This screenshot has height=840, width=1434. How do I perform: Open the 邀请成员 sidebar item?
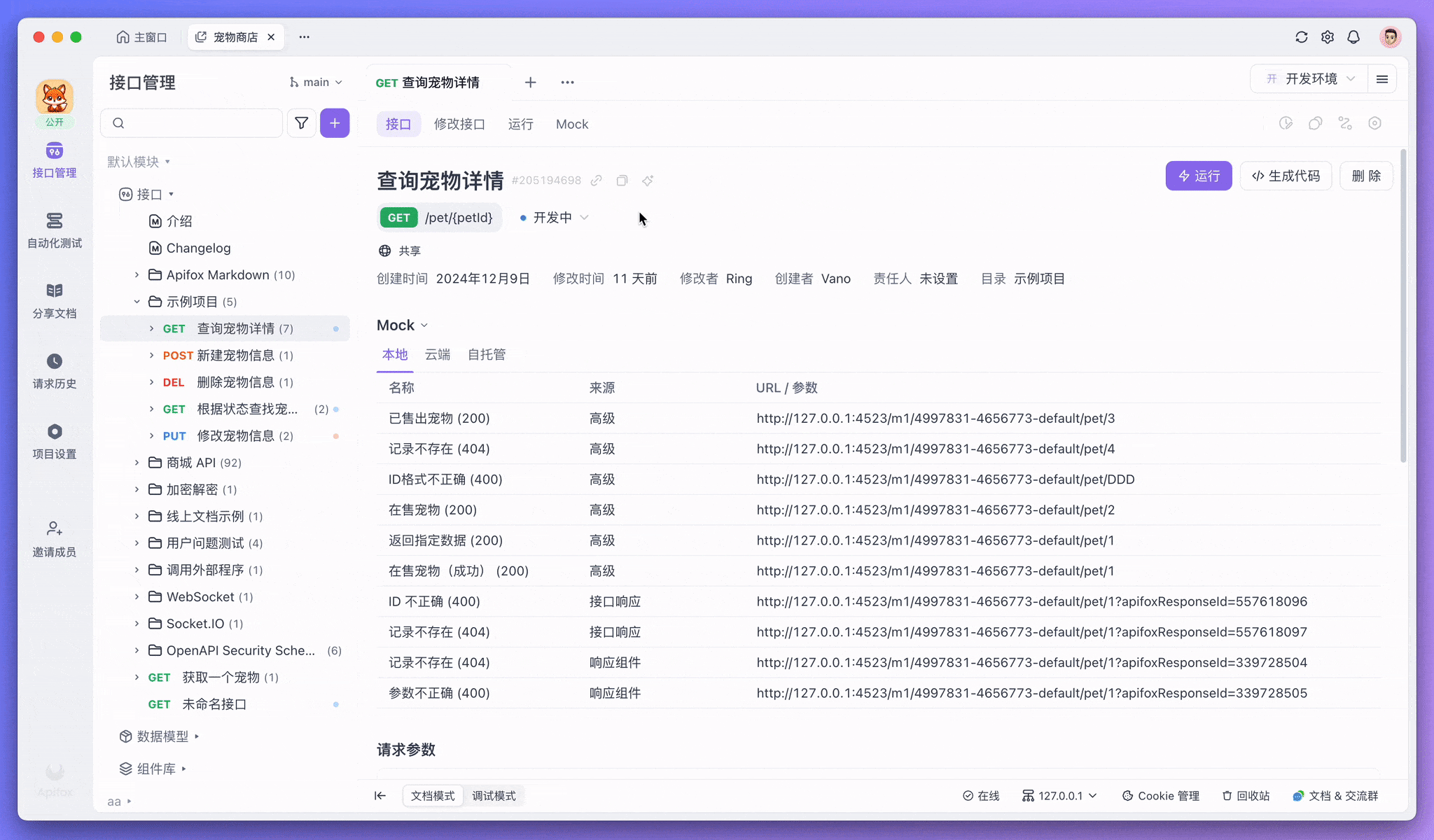54,539
